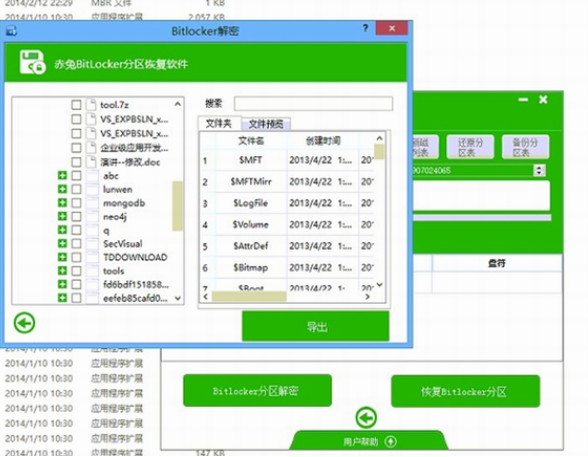Viewport: 588px width, 457px height.
Task: Click the back arrow below the Bitlocker分区解密 button
Action: click(x=366, y=417)
